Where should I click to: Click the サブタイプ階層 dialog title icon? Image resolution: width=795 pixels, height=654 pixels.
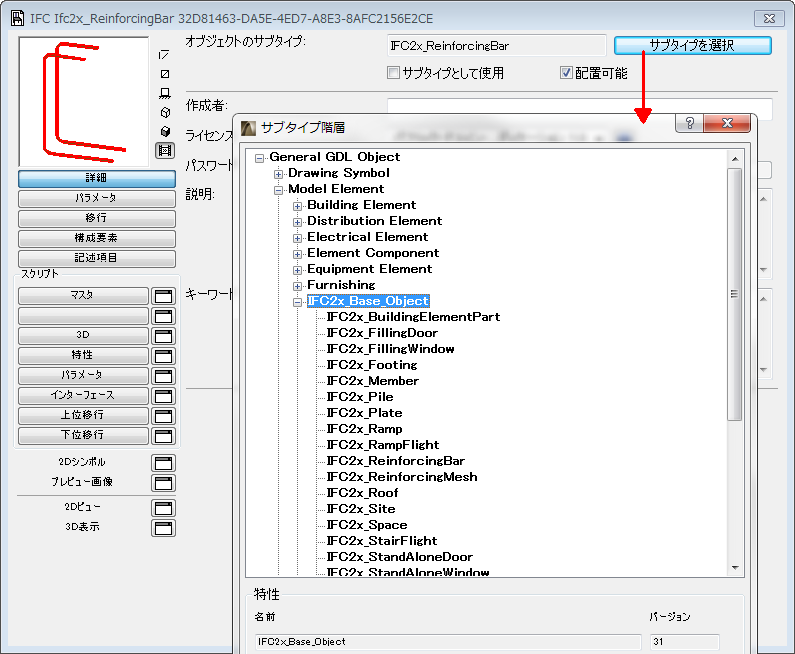coord(248,128)
